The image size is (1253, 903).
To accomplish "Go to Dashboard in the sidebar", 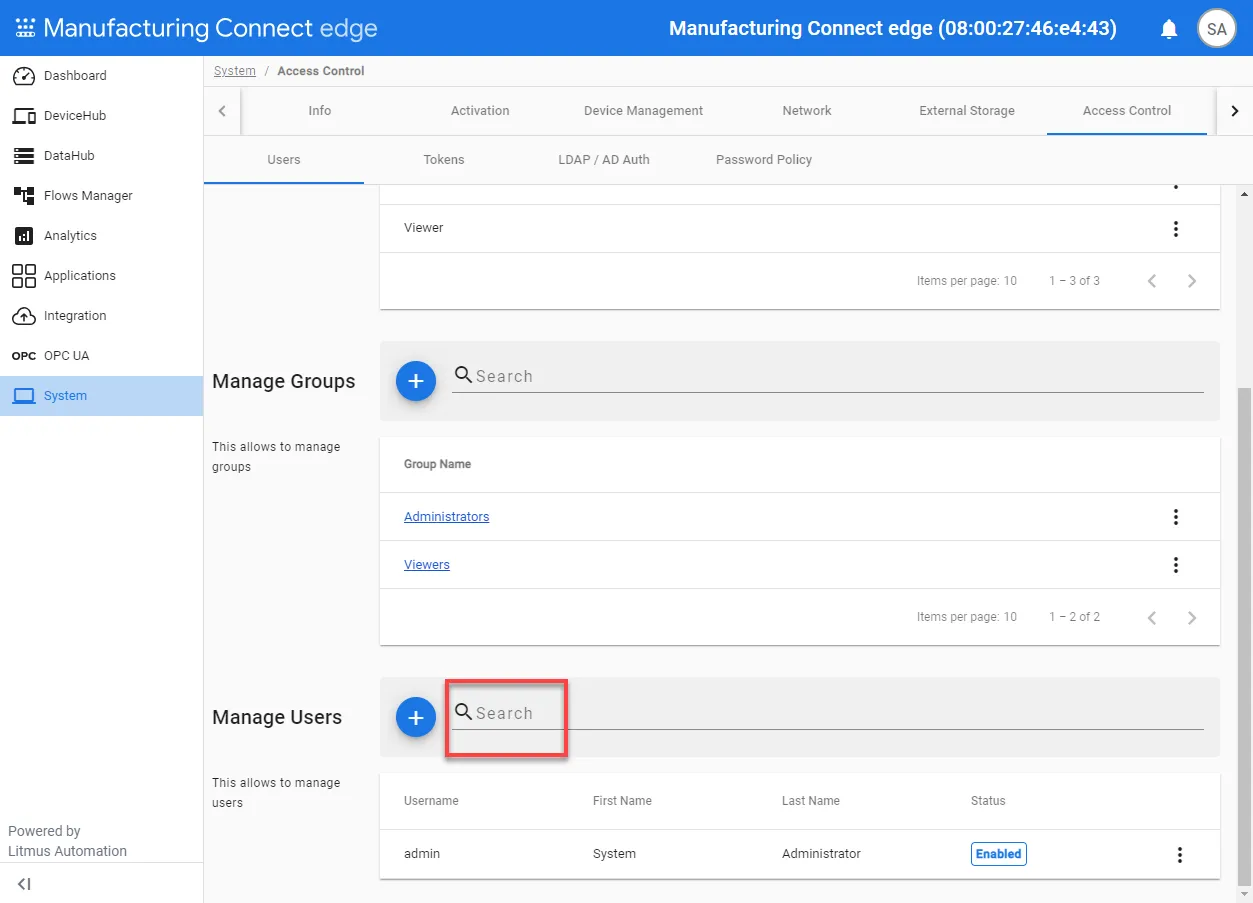I will coord(101,76).
